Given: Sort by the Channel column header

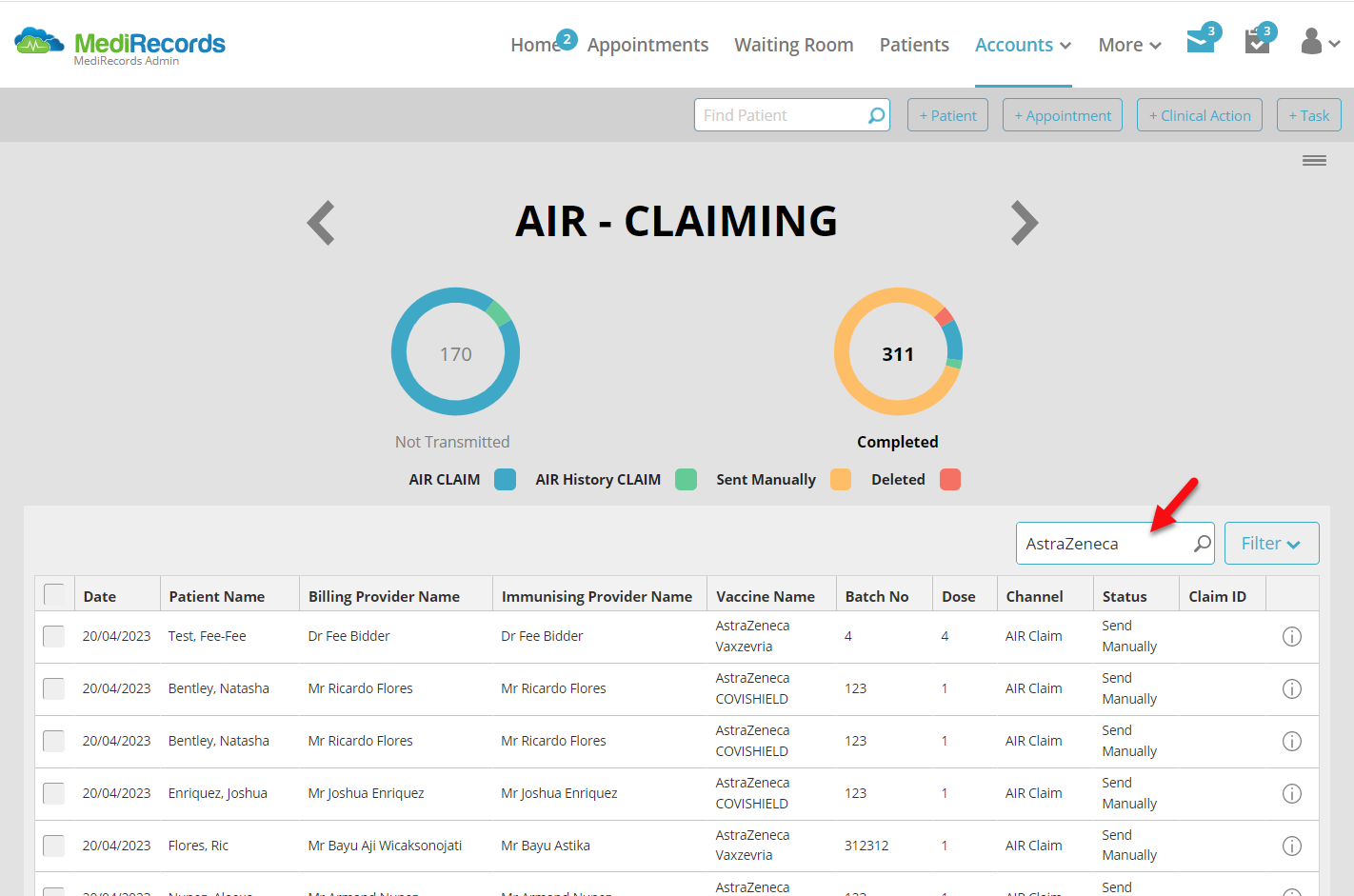Looking at the screenshot, I should (x=1034, y=596).
